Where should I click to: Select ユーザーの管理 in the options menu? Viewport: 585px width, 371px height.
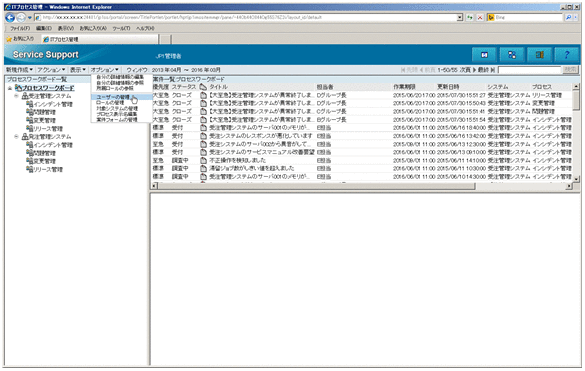pos(121,97)
